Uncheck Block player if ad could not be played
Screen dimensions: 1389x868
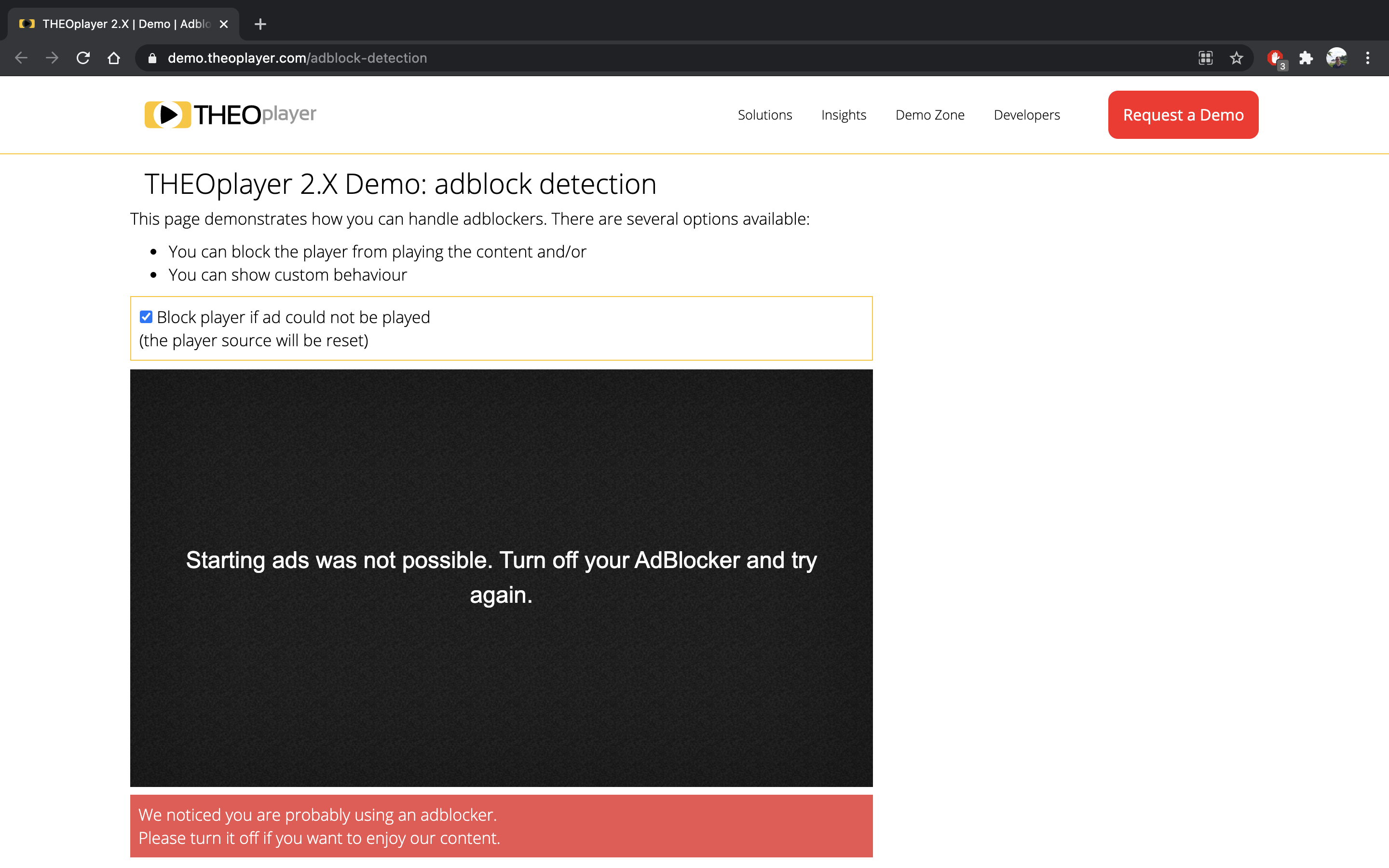(x=146, y=316)
